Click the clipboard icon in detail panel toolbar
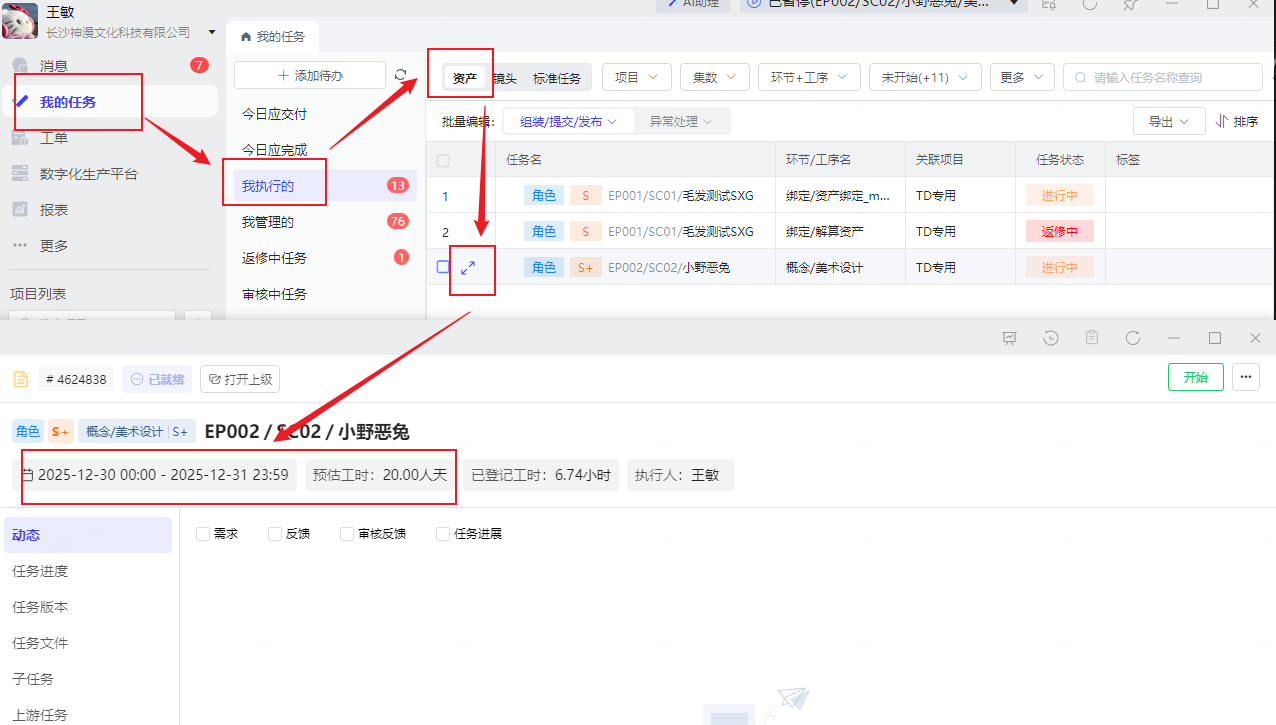 click(1091, 338)
